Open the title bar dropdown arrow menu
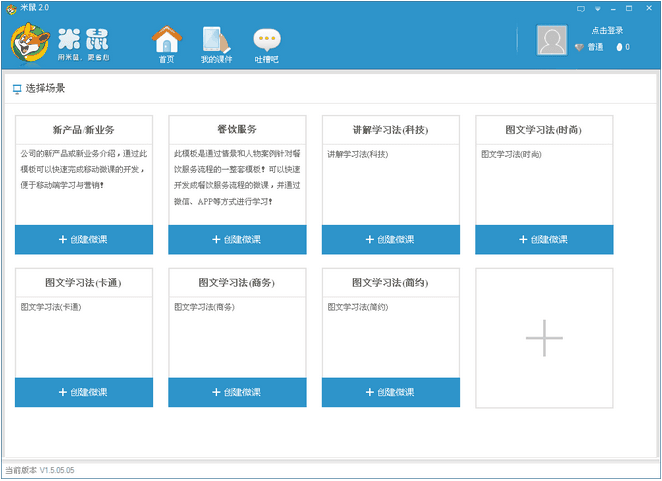The image size is (662, 481). click(598, 7)
